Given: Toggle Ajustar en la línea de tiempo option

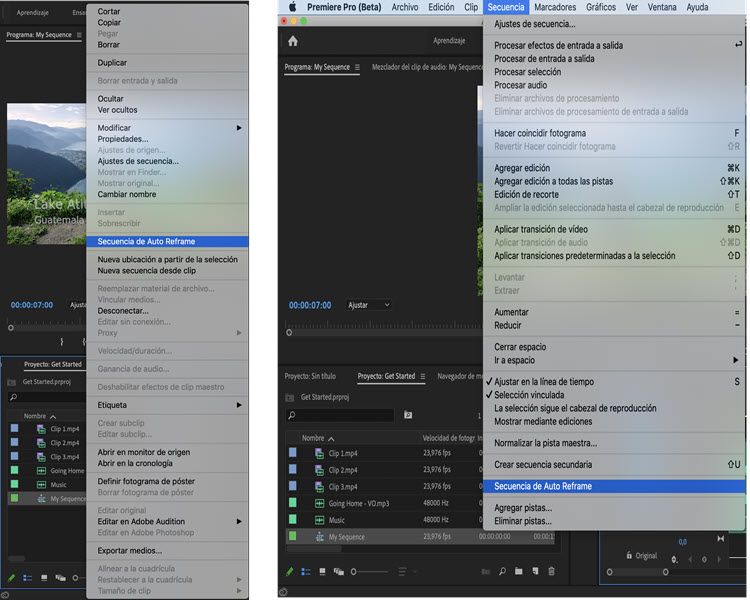Looking at the screenshot, I should pos(544,382).
